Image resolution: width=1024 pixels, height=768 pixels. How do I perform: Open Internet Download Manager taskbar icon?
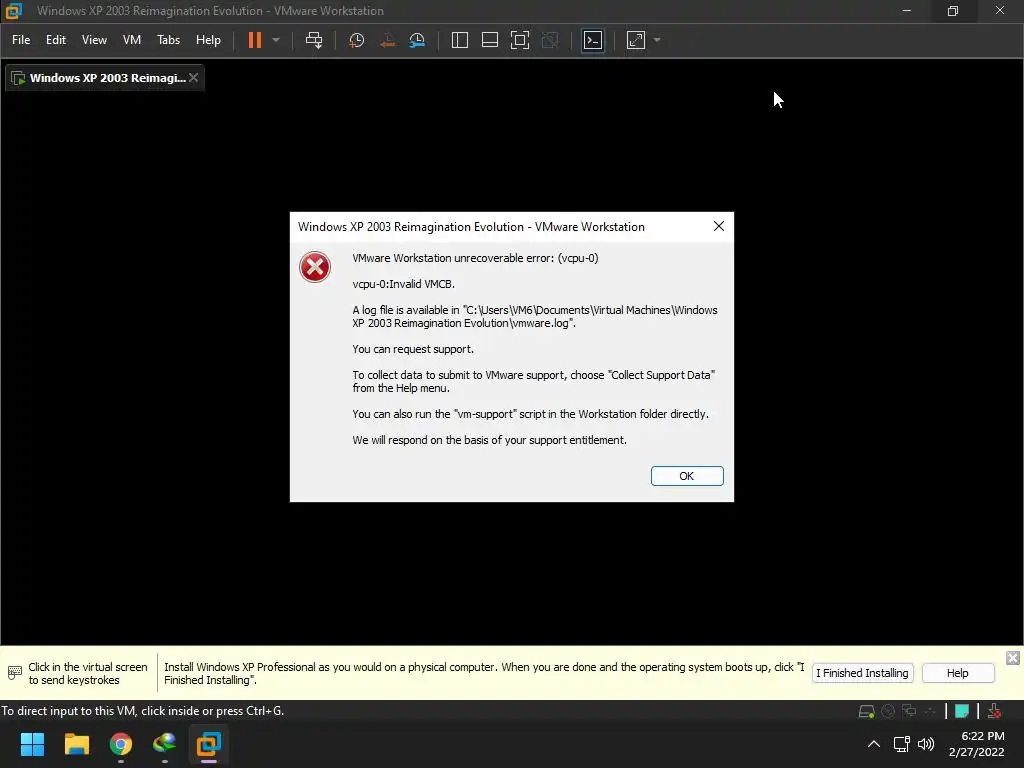pos(165,744)
